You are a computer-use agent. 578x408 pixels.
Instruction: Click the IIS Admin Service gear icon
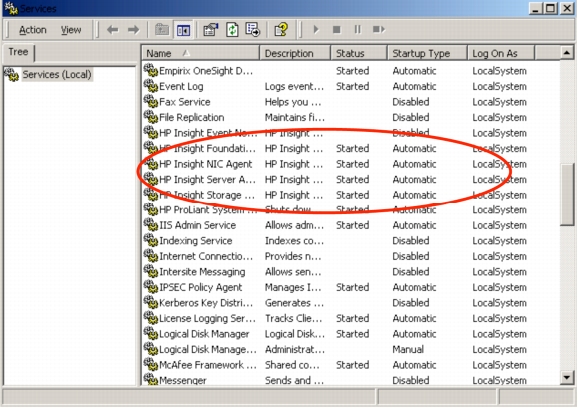(x=151, y=224)
